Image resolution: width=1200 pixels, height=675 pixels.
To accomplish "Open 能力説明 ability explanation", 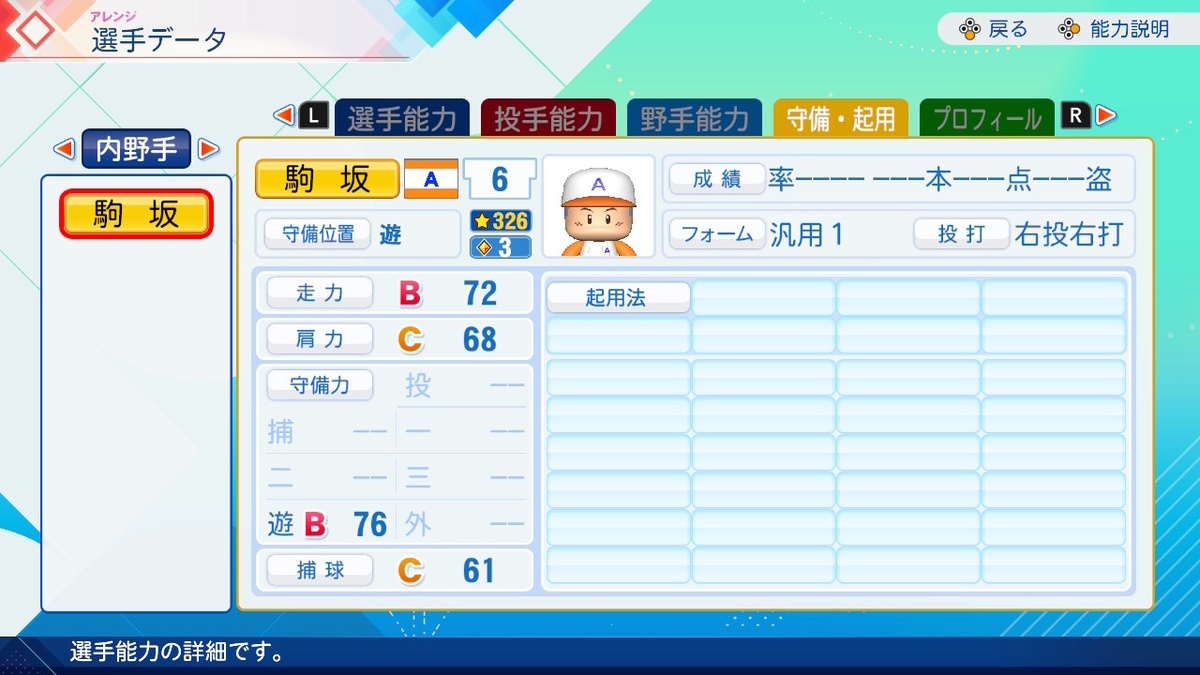I will click(1130, 29).
